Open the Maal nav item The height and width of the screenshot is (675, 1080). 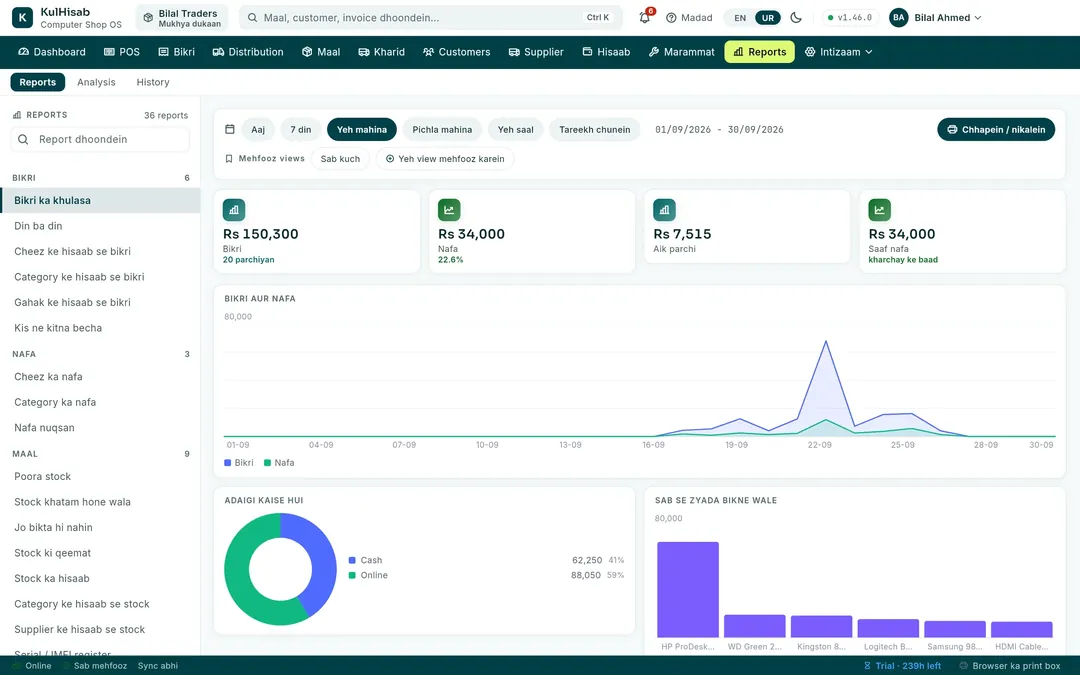(x=321, y=52)
